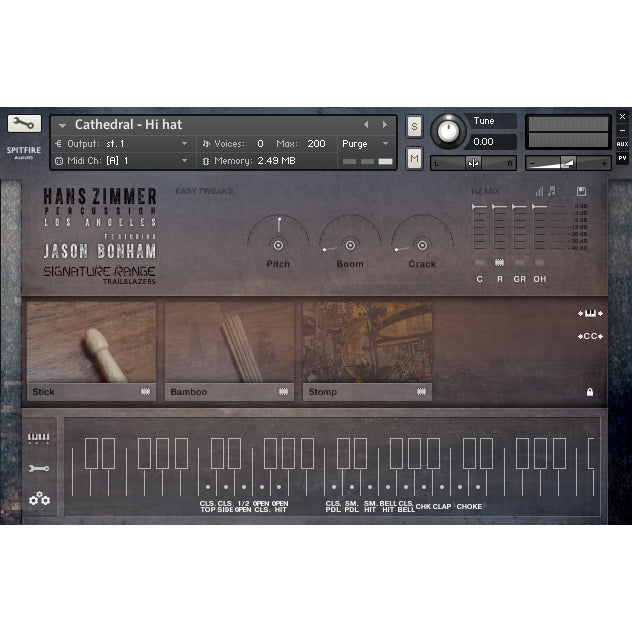Screen dimensions: 632x632
Task: Click the Spitfire Audio logo
Action: coord(24,152)
